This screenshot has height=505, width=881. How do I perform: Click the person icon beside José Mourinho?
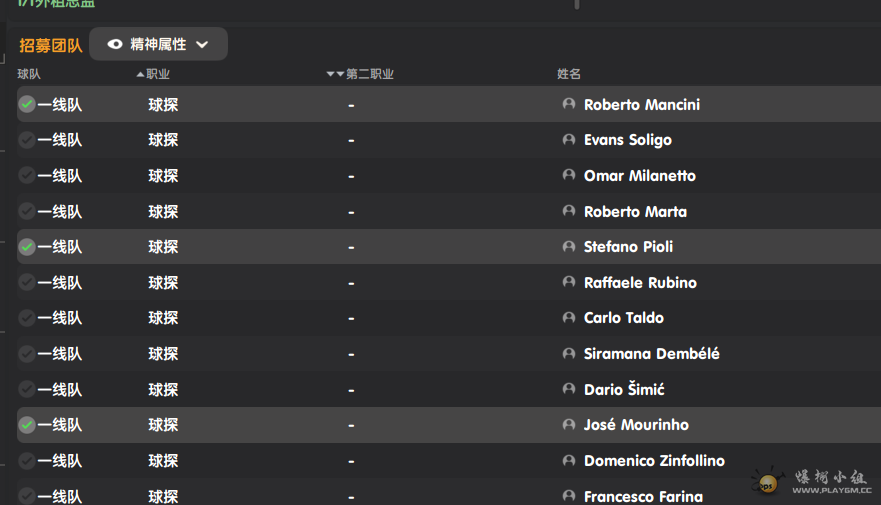(569, 424)
